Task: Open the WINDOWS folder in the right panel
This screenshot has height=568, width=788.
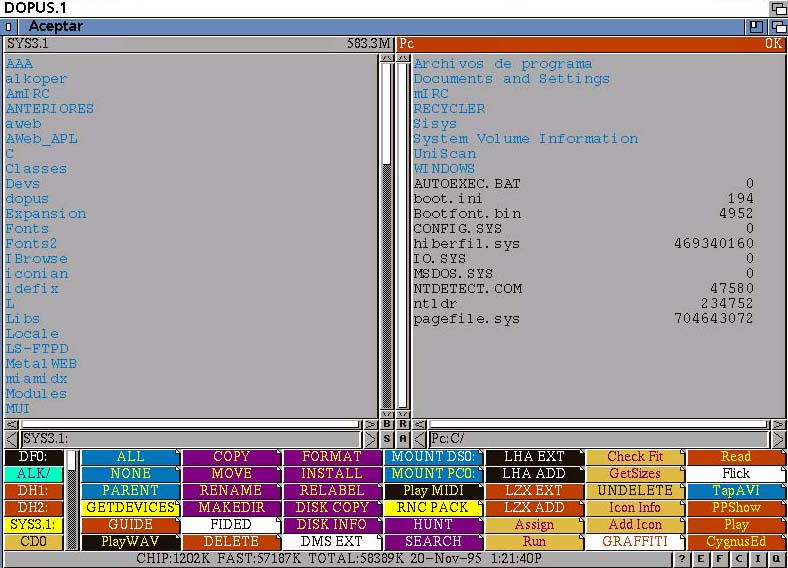Action: pyautogui.click(x=444, y=169)
